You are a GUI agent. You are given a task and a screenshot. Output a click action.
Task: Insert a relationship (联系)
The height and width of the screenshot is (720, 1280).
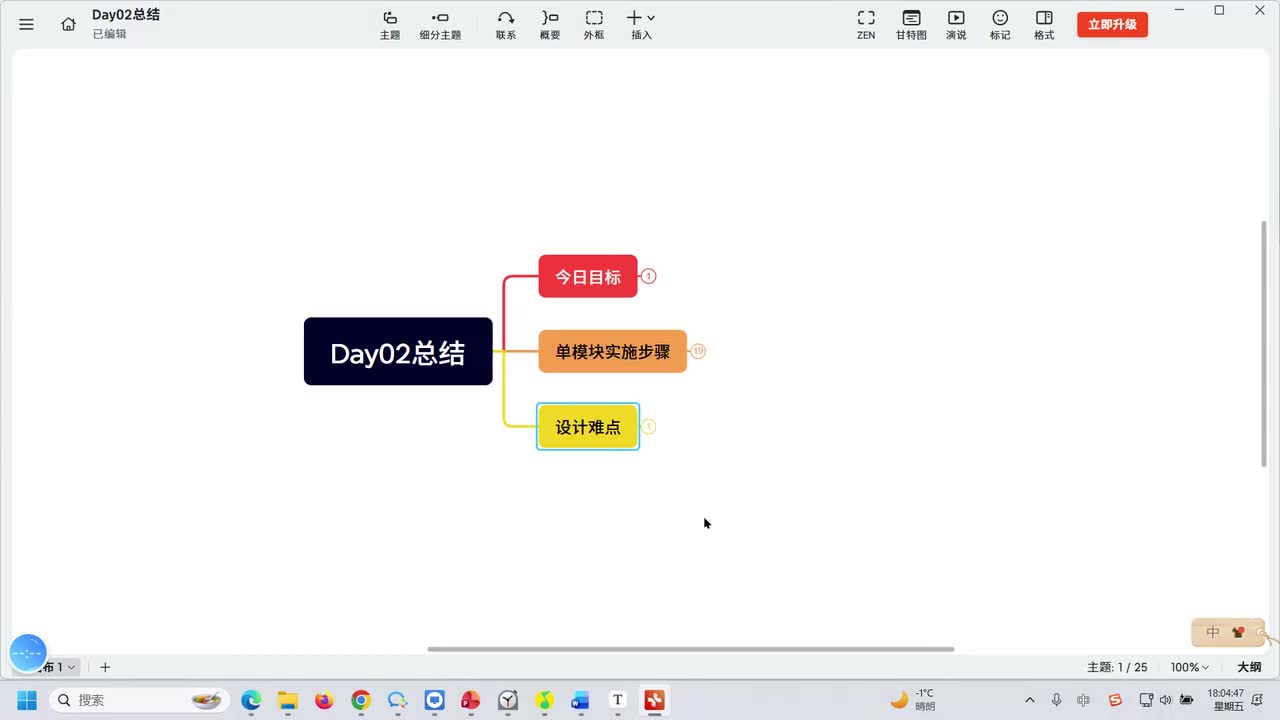pyautogui.click(x=506, y=25)
